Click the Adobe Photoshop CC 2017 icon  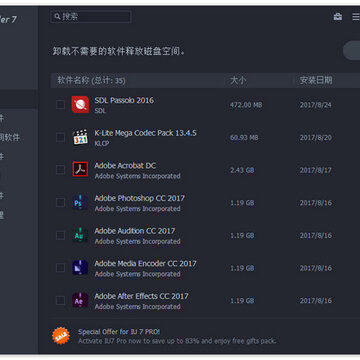(80, 202)
